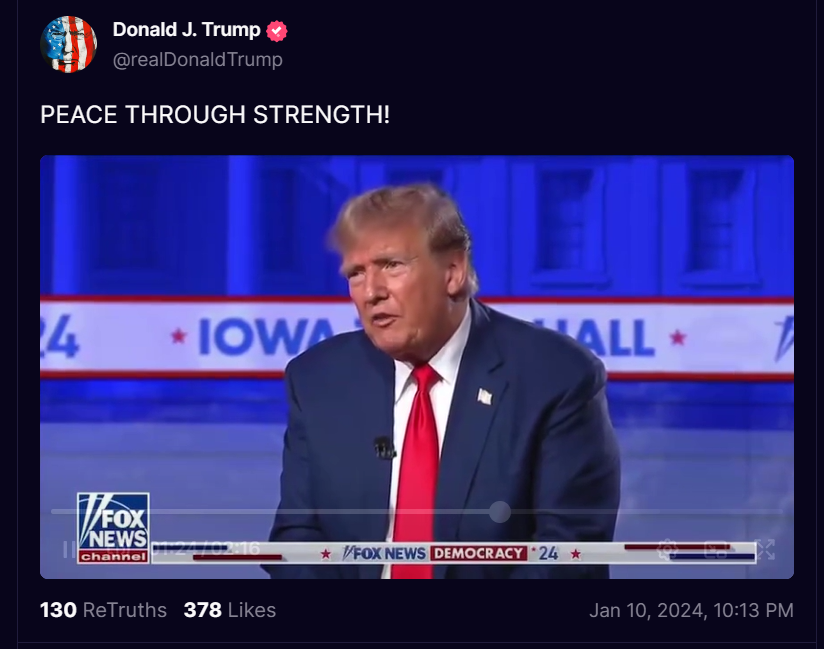Viewport: 824px width, 649px height.
Task: Click the red verified badge icon
Action: [276, 30]
